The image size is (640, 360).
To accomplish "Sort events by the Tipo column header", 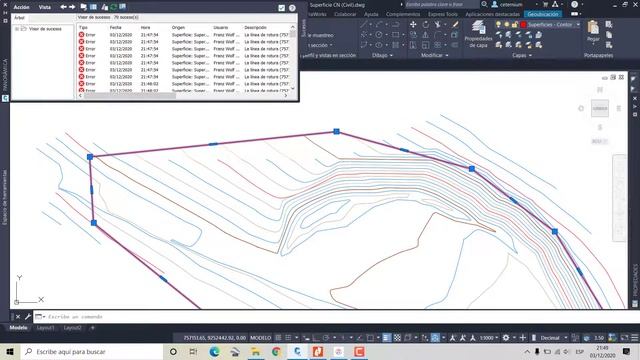I will [84, 27].
